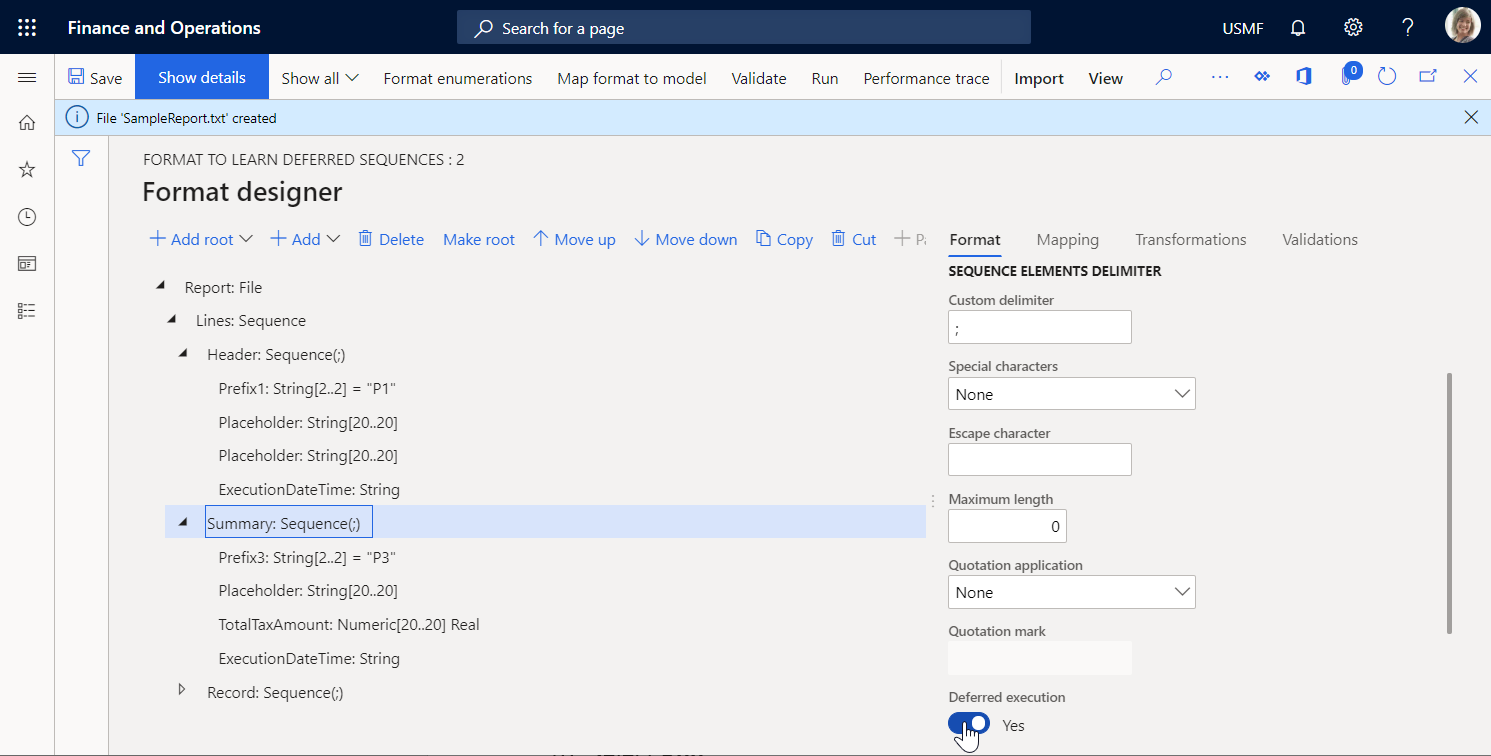Image resolution: width=1491 pixels, height=756 pixels.
Task: Click Show details highlighted button
Action: [201, 76]
